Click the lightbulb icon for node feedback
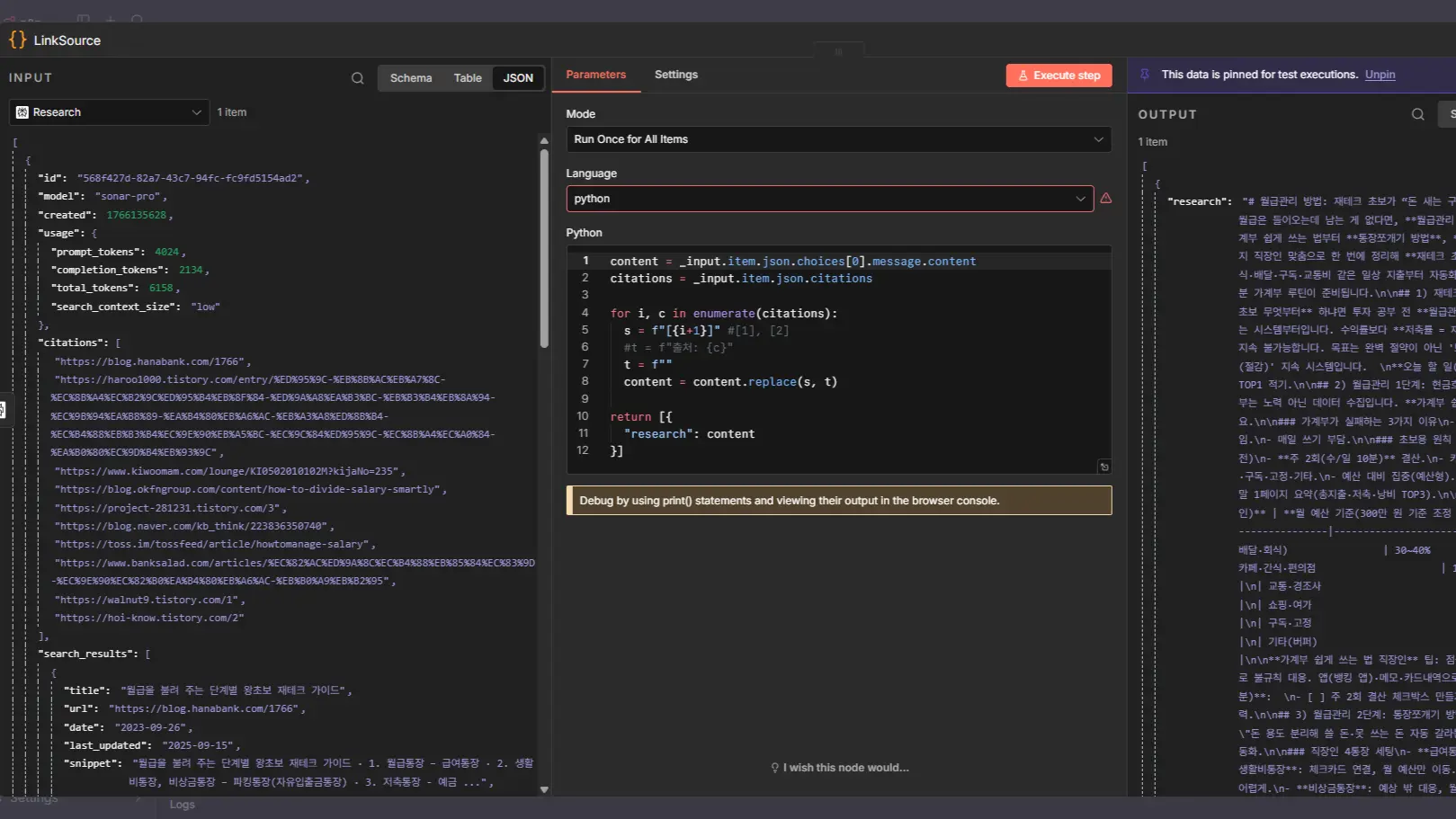The height and width of the screenshot is (819, 1456). [x=774, y=768]
